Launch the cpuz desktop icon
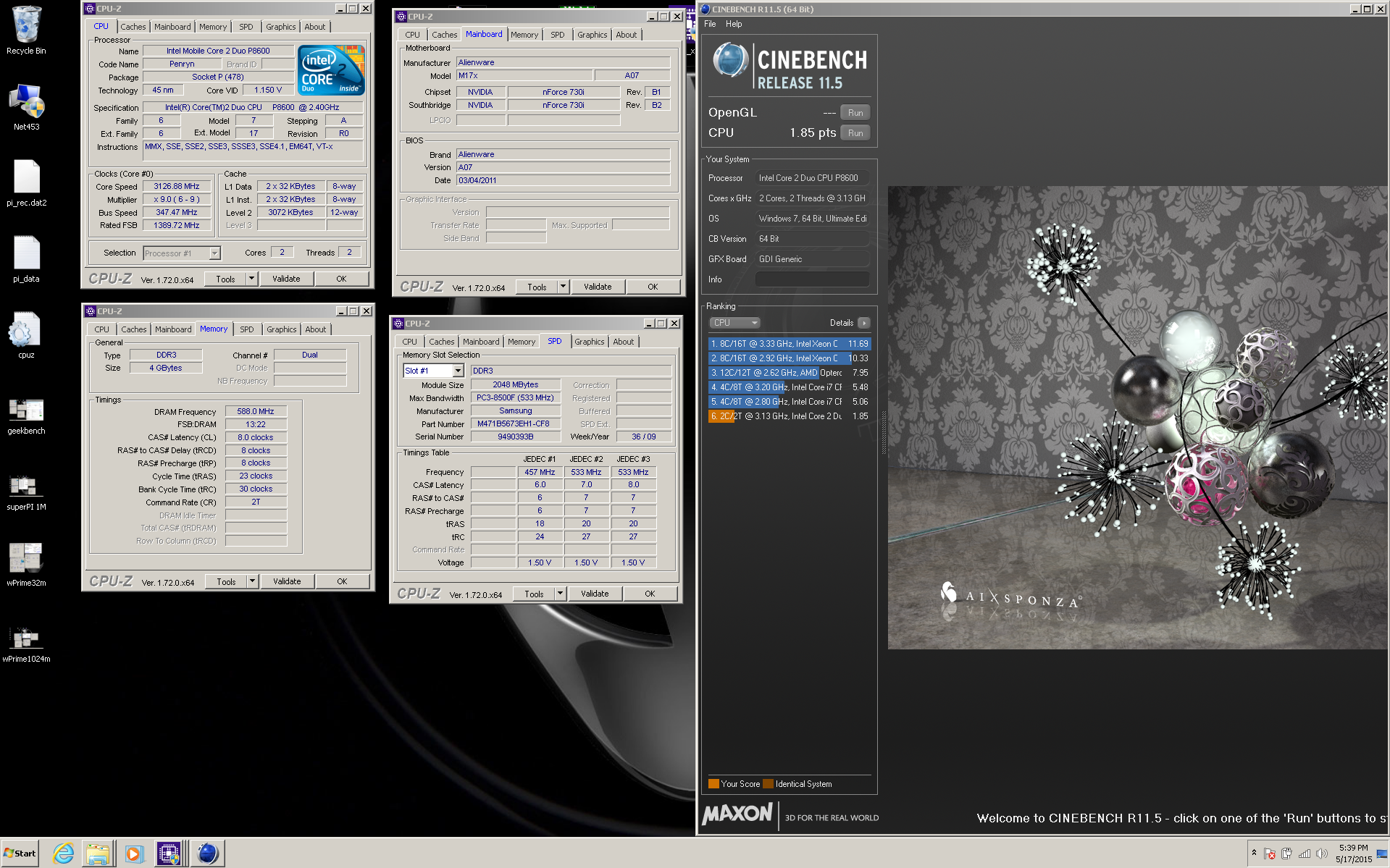Image resolution: width=1390 pixels, height=868 pixels. pyautogui.click(x=26, y=334)
